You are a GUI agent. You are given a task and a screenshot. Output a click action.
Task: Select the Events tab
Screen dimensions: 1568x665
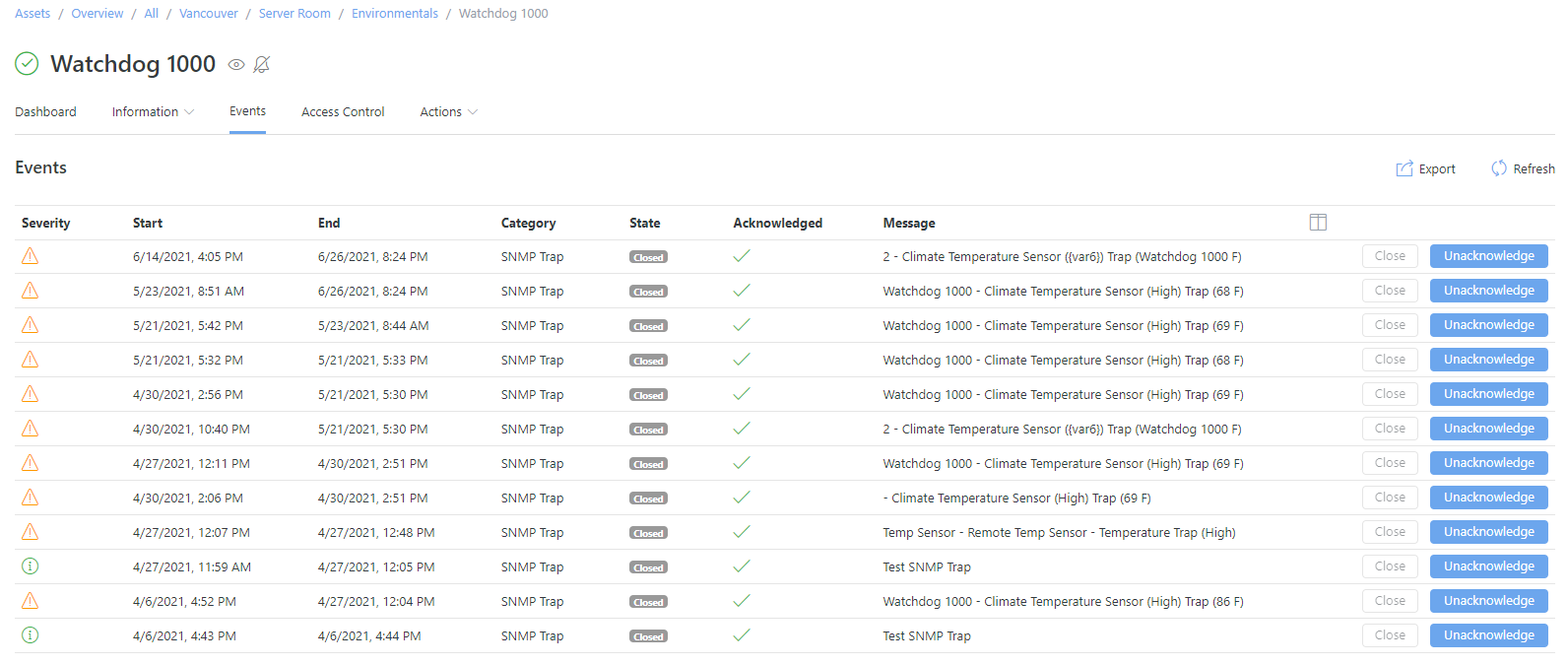(x=247, y=111)
